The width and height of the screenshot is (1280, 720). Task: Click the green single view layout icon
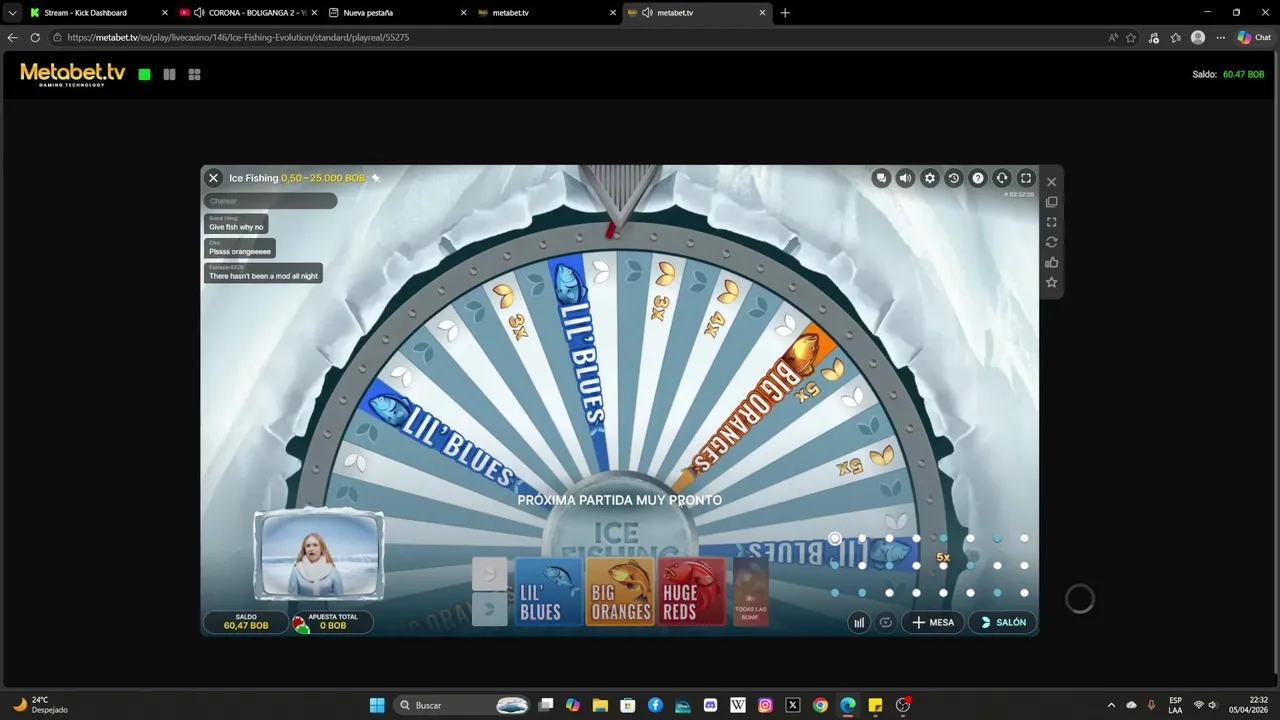tap(145, 74)
